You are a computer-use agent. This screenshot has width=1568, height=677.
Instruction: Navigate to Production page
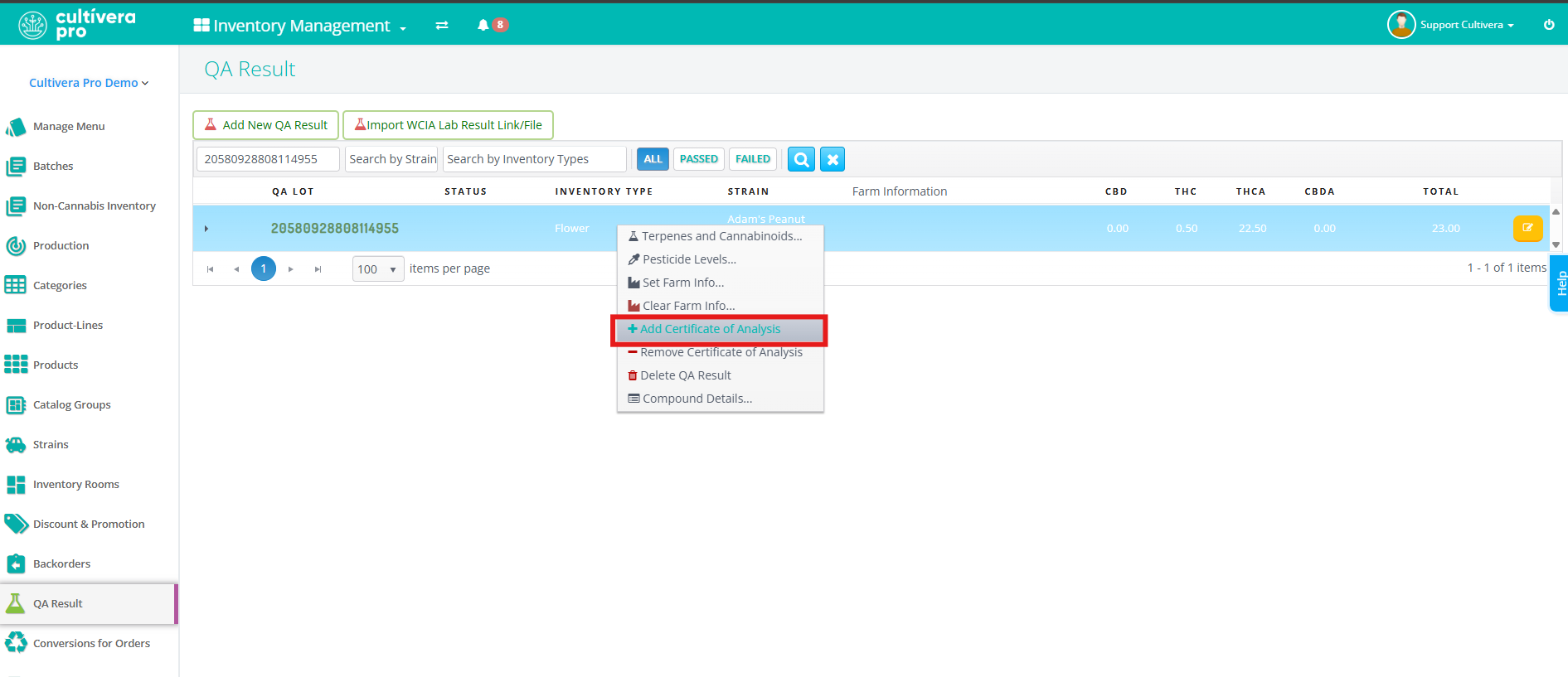coord(61,246)
